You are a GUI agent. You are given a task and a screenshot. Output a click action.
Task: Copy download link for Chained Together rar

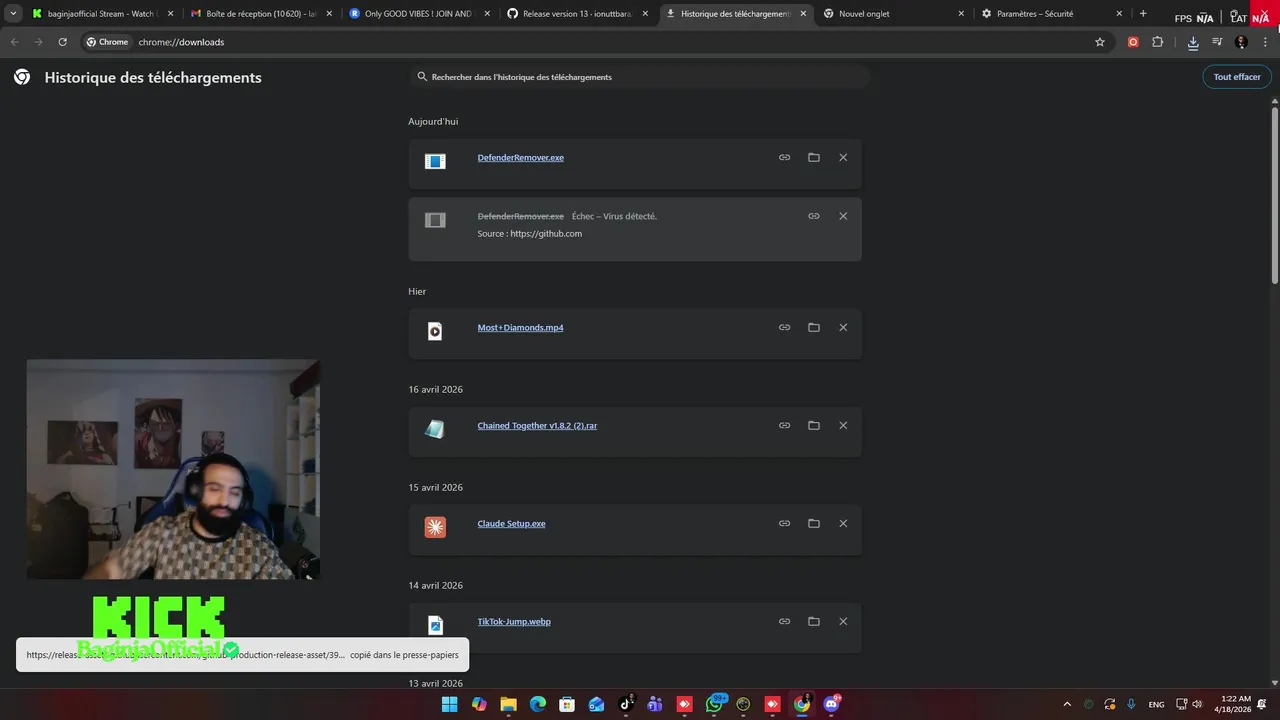pos(784,425)
